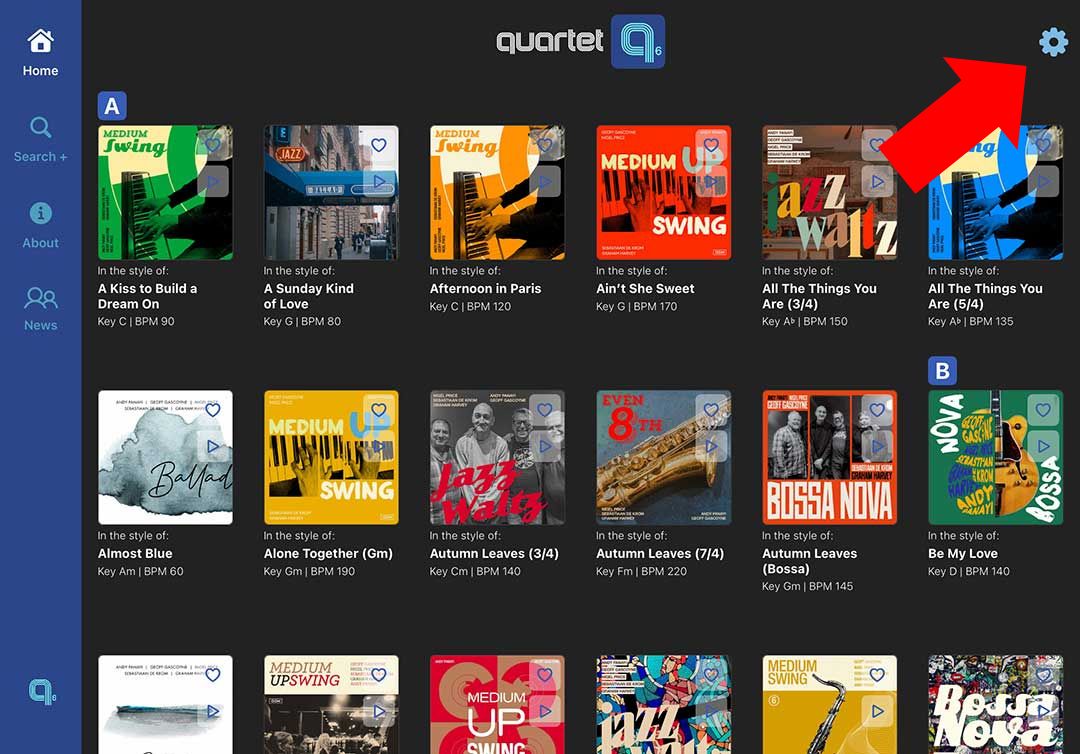
Task: Open All The Things You Are (5/4) title
Action: click(x=985, y=296)
